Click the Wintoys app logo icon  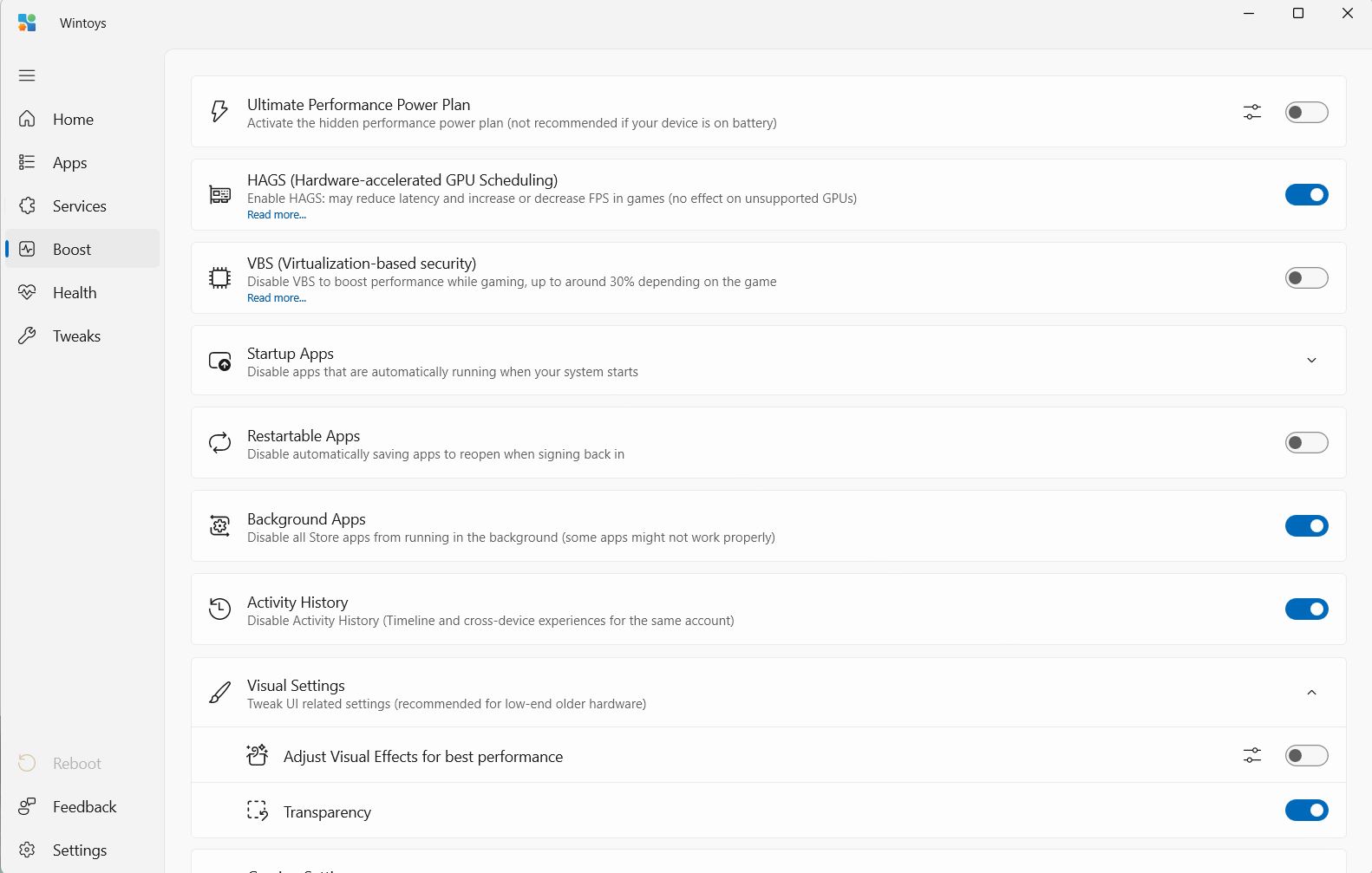[27, 23]
